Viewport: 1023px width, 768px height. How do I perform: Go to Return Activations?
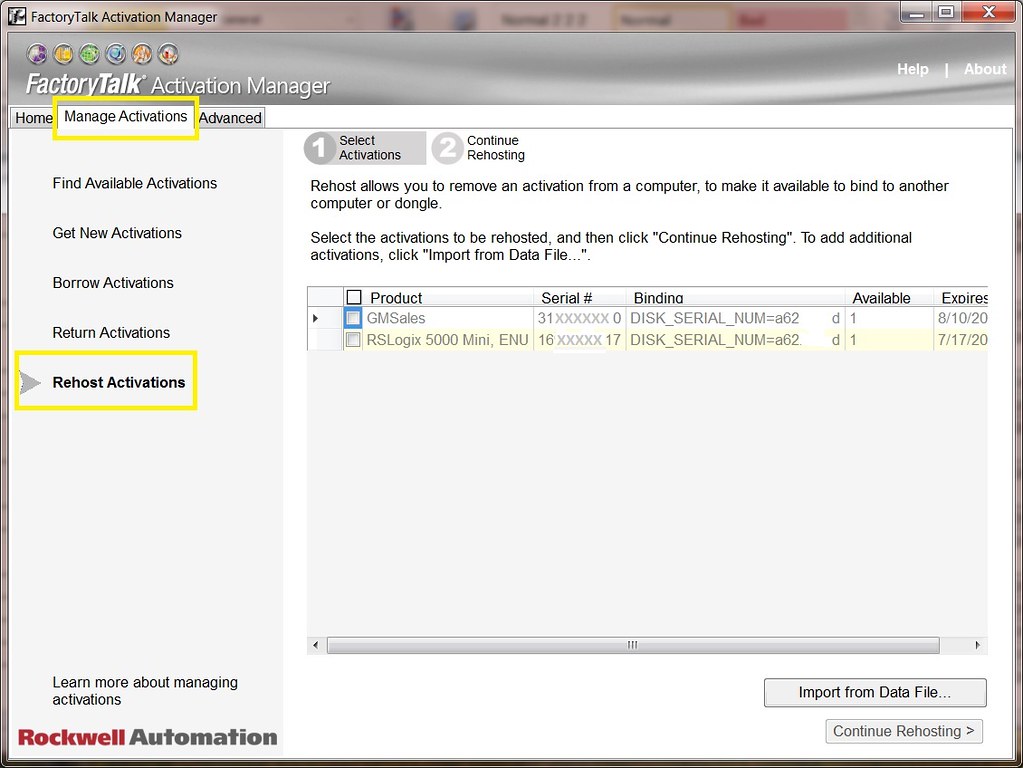111,333
